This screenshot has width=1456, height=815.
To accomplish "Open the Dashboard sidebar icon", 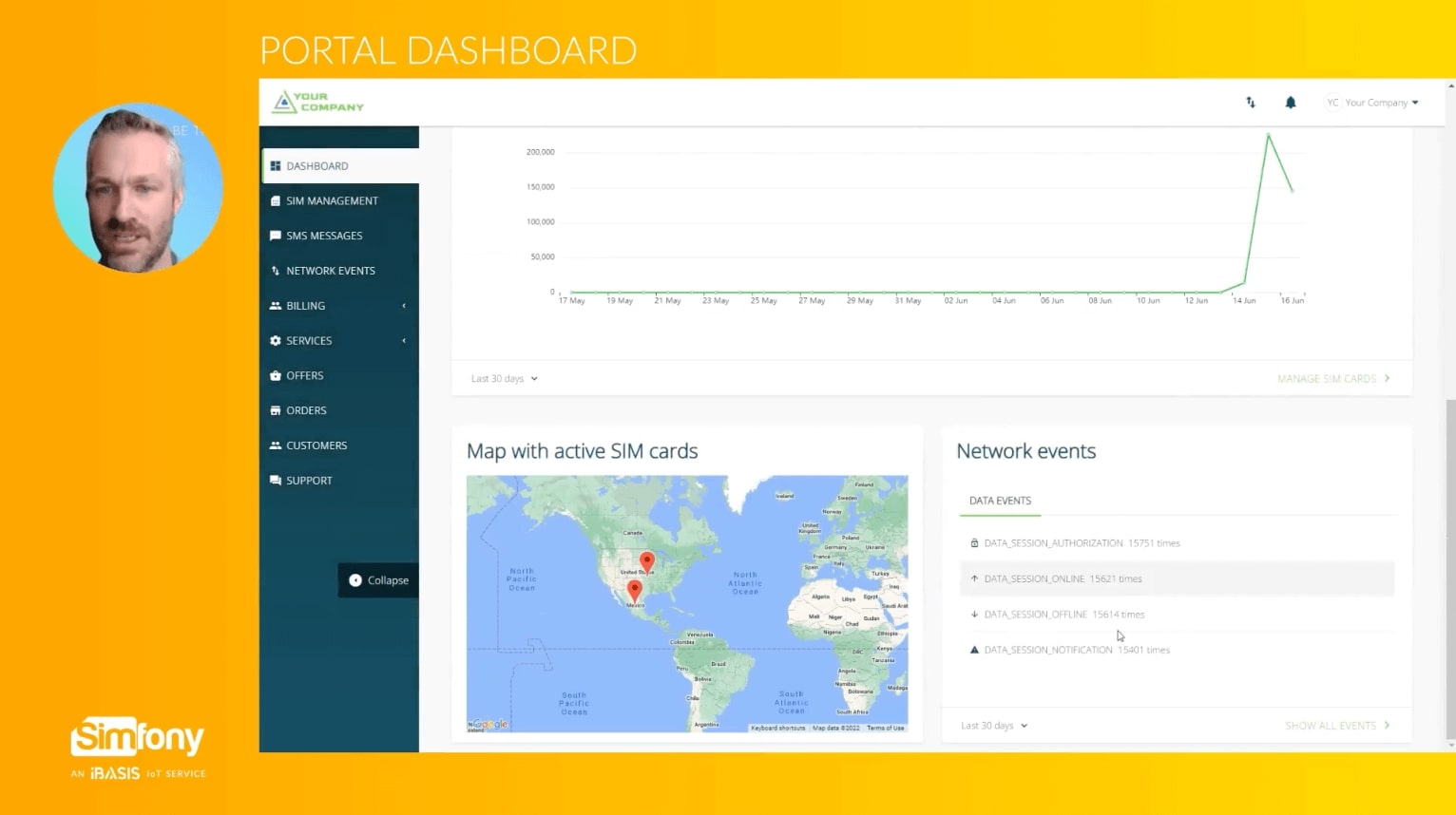I will tap(276, 165).
